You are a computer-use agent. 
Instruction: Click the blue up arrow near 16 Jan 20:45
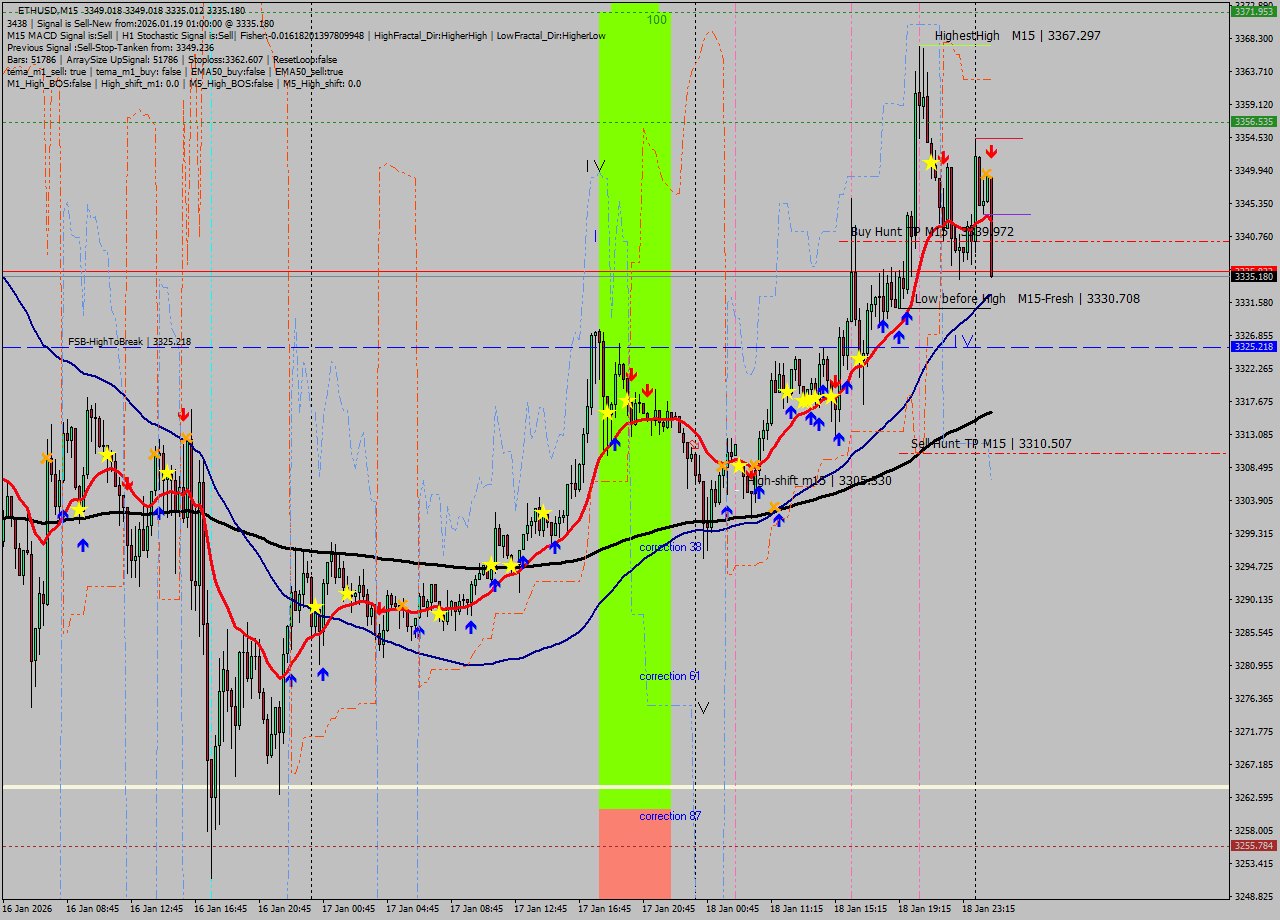pyautogui.click(x=290, y=680)
